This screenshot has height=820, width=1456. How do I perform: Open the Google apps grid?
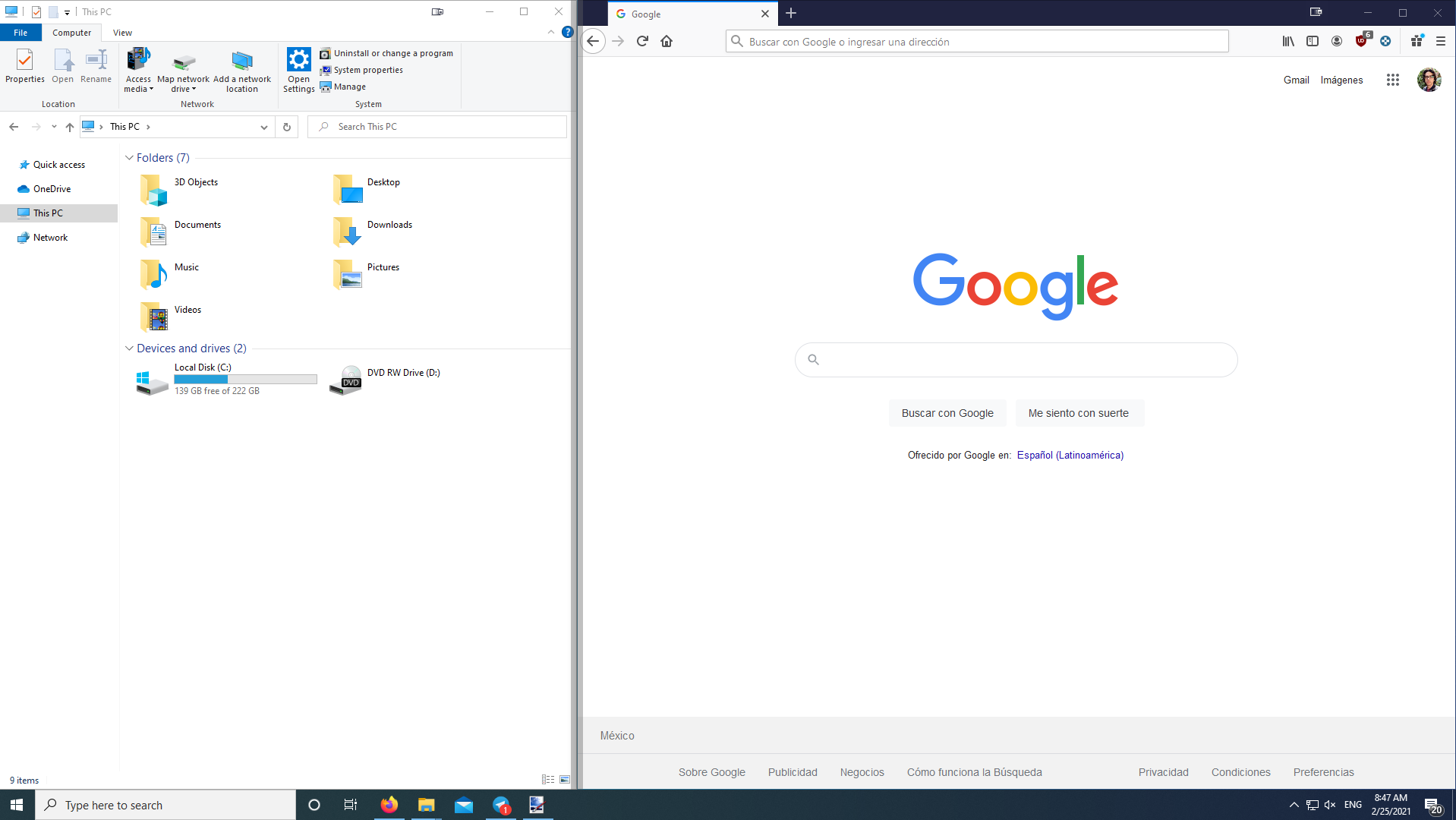[1392, 80]
